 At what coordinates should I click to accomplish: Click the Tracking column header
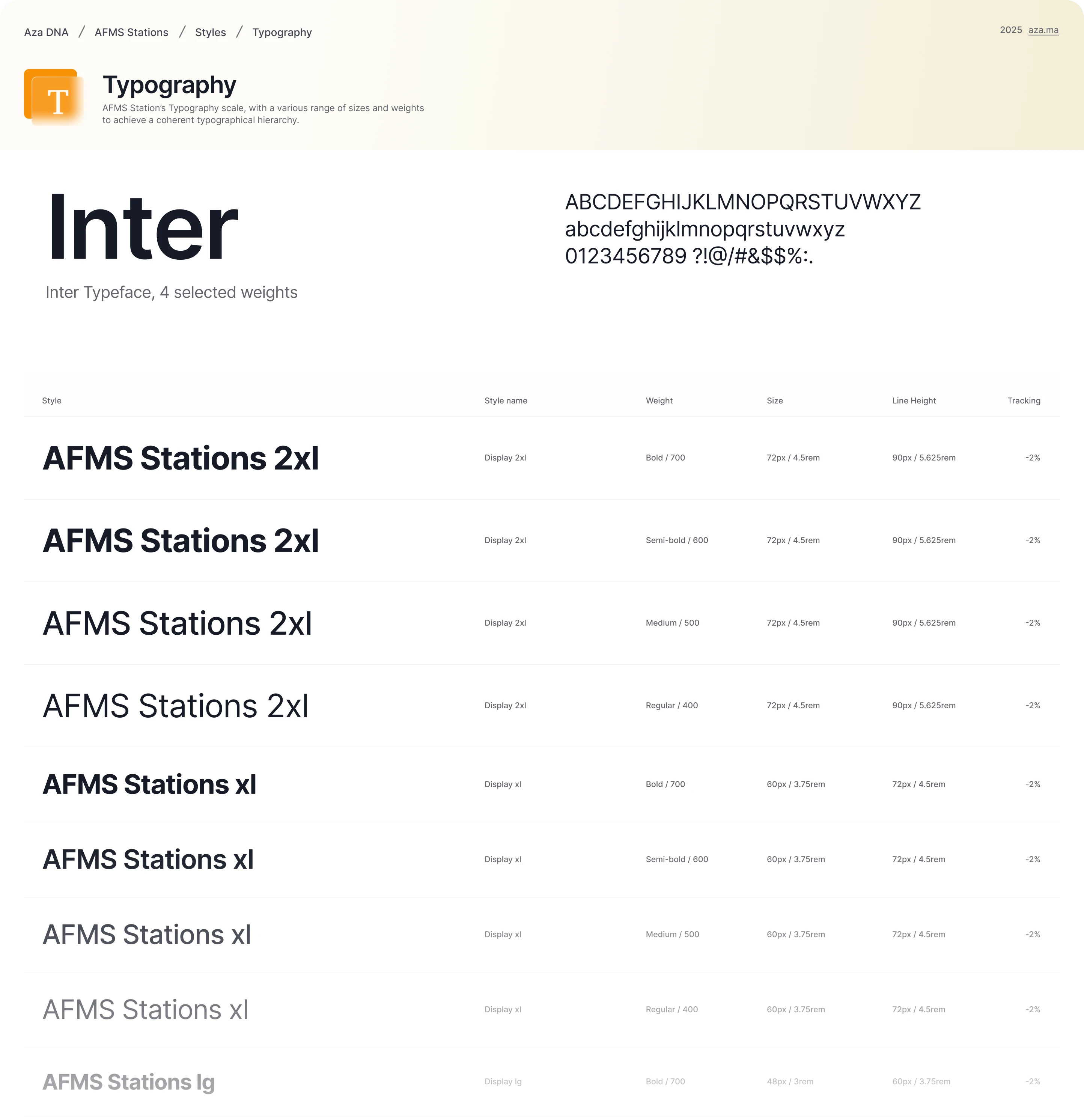1023,400
